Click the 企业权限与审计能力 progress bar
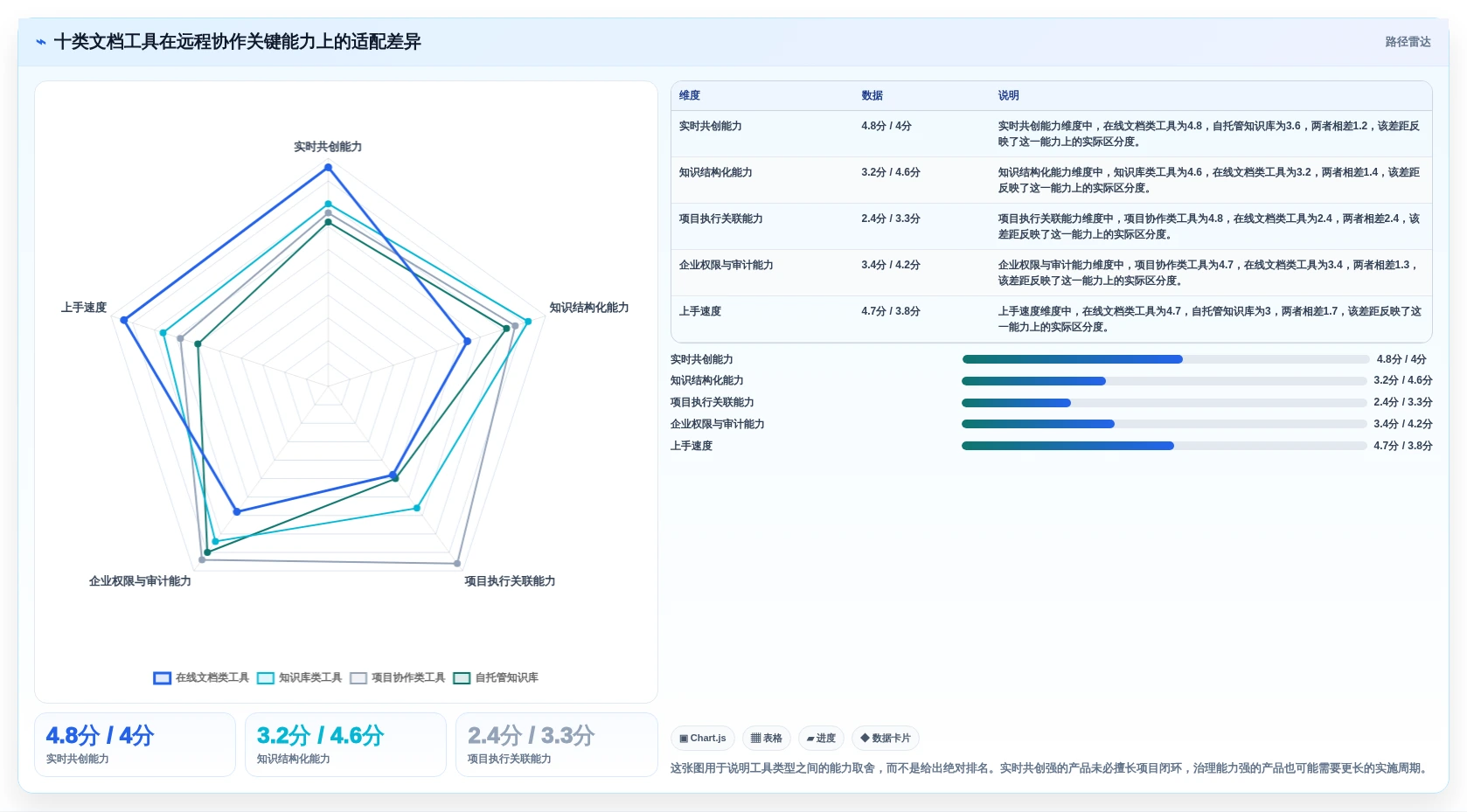The image size is (1467, 812). pos(1164,424)
